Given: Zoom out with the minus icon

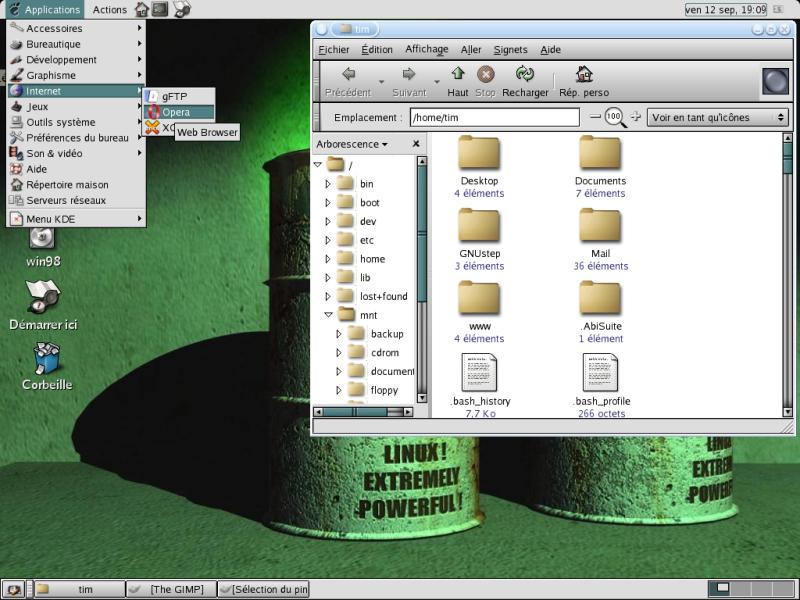Looking at the screenshot, I should point(596,117).
